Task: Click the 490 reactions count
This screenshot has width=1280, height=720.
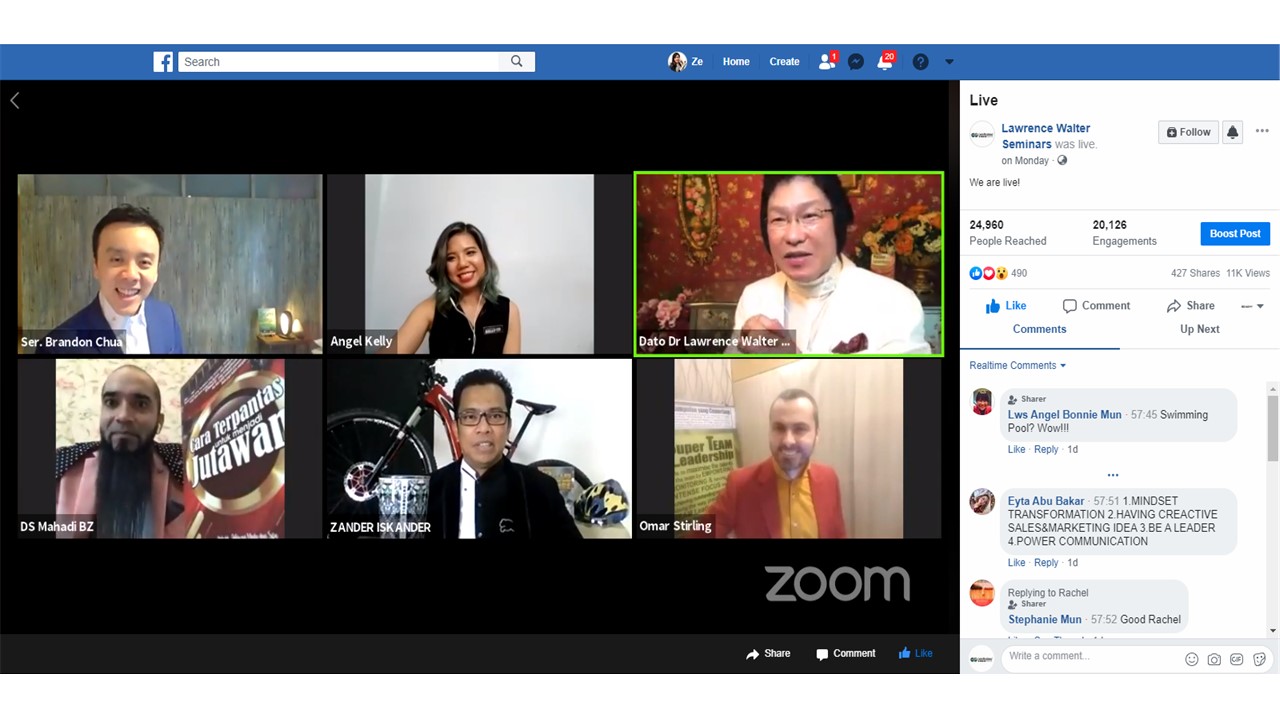Action: pos(1019,273)
